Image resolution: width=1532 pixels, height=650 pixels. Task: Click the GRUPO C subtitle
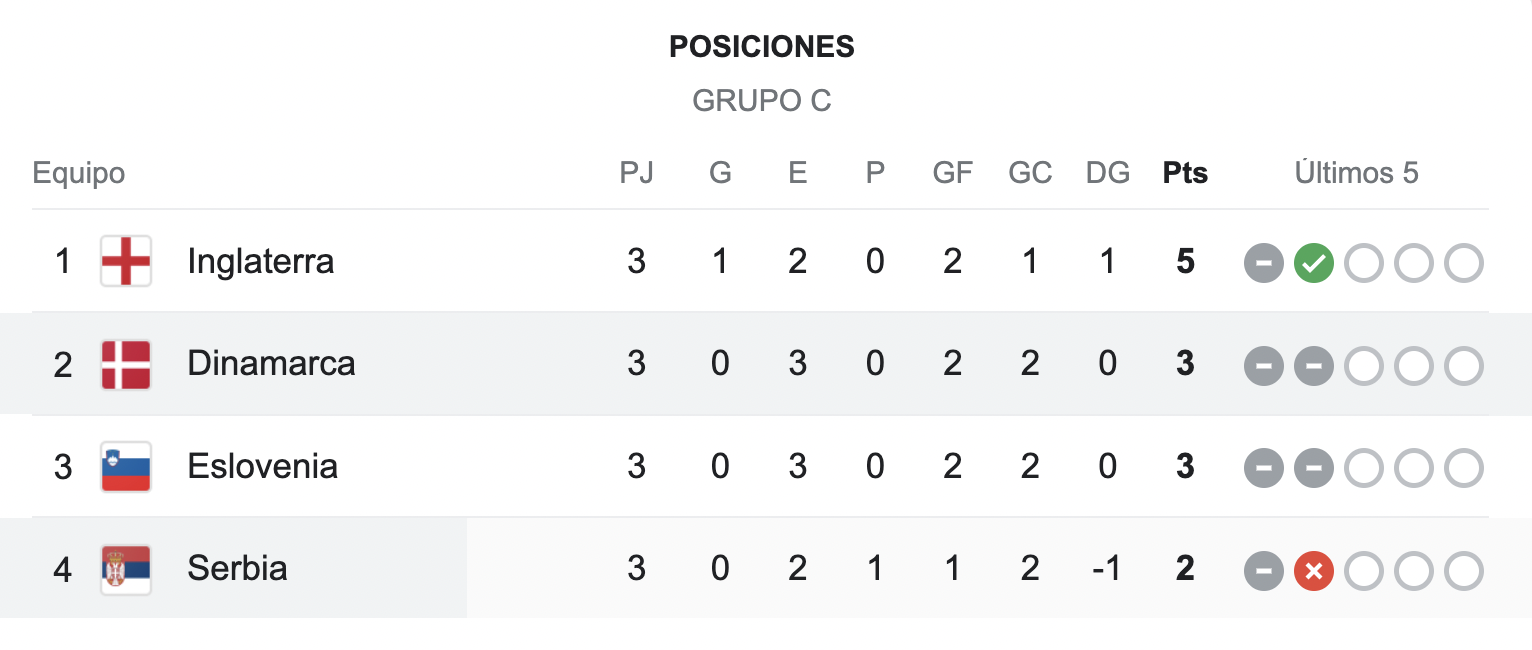pos(762,101)
